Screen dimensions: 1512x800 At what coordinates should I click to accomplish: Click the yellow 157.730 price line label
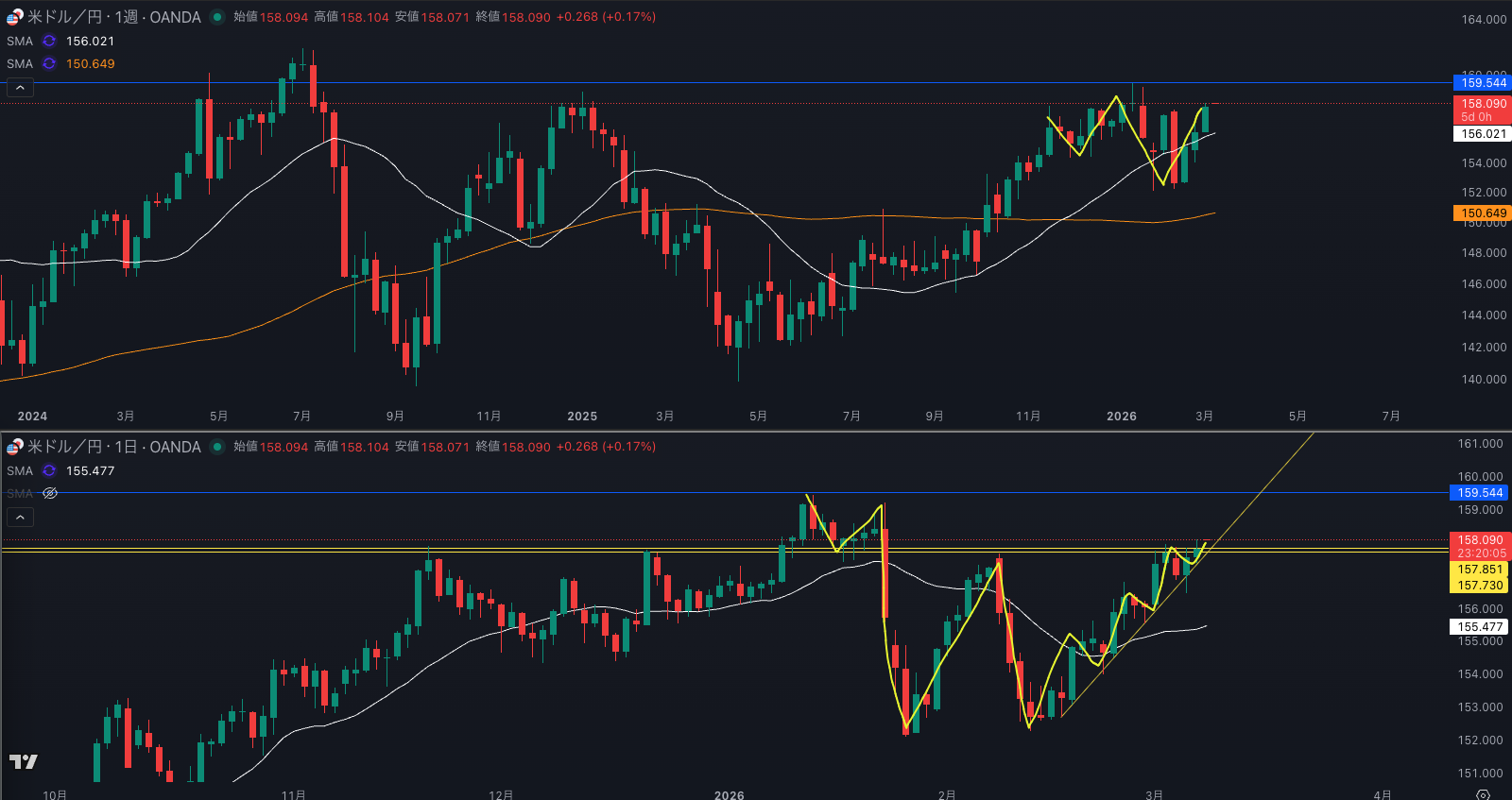1479,586
